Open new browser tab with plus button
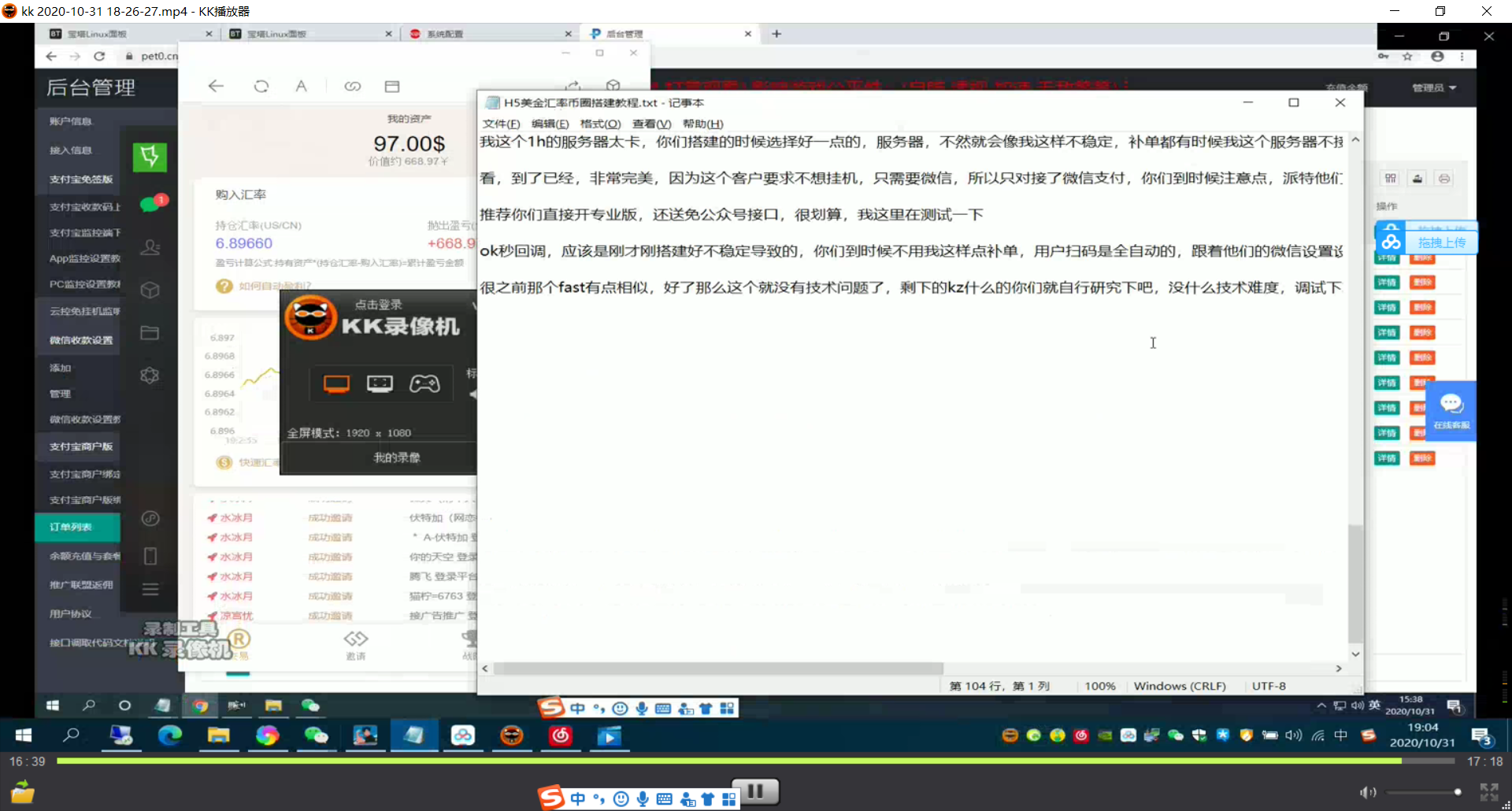This screenshot has width=1512, height=811. point(776,34)
